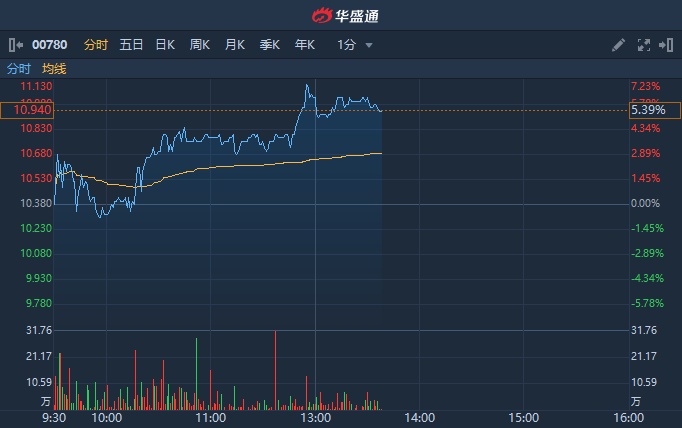Click the stock code 00780

[49, 45]
